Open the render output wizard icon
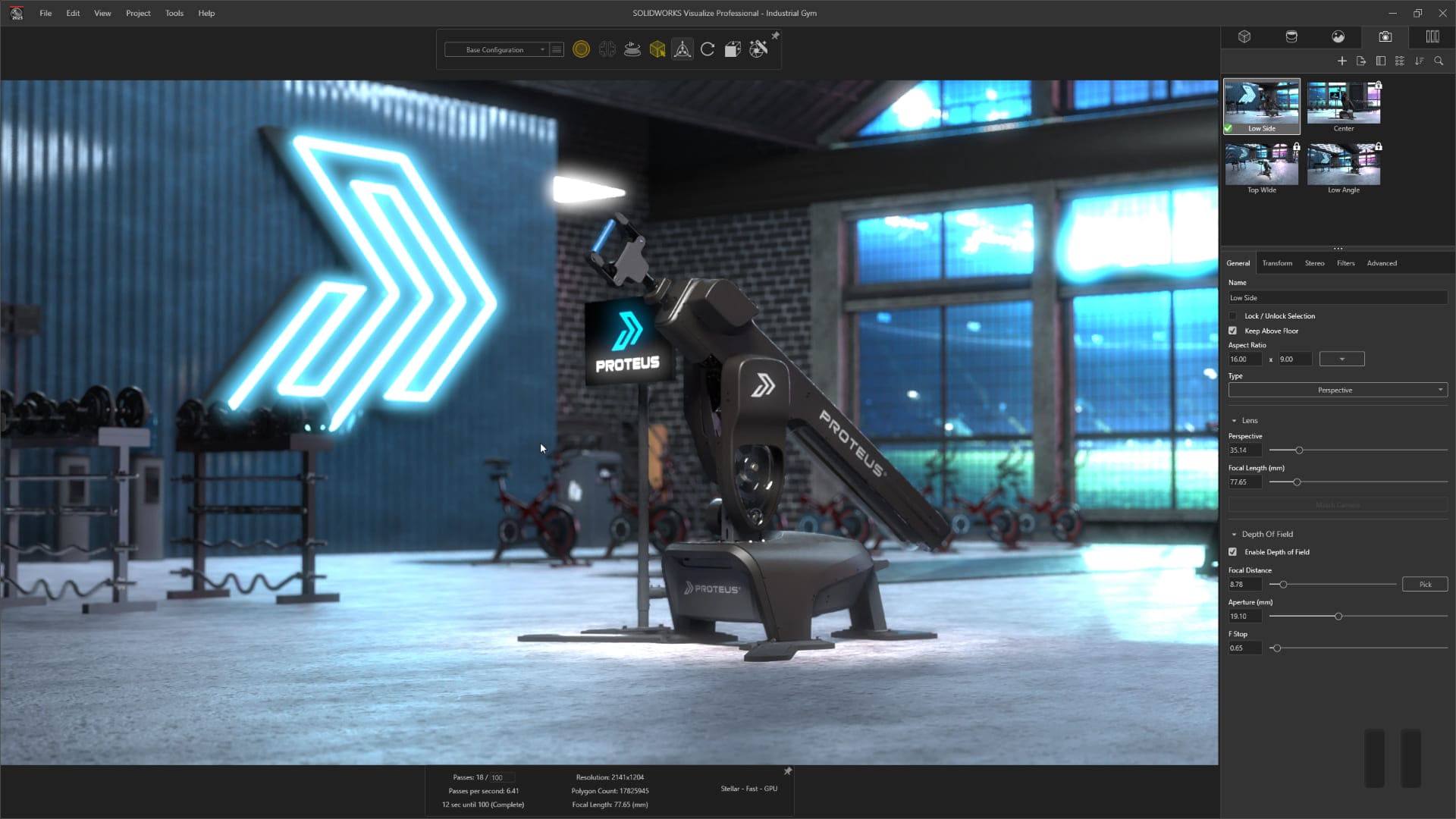This screenshot has width=1456, height=819. pos(758,49)
